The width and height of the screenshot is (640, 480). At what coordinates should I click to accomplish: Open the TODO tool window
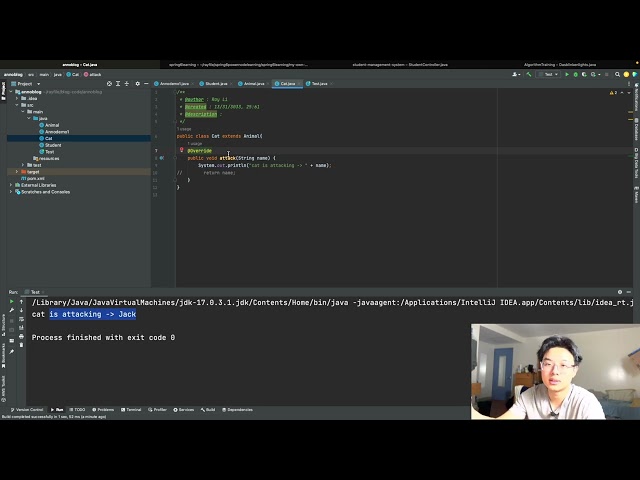(x=77, y=409)
